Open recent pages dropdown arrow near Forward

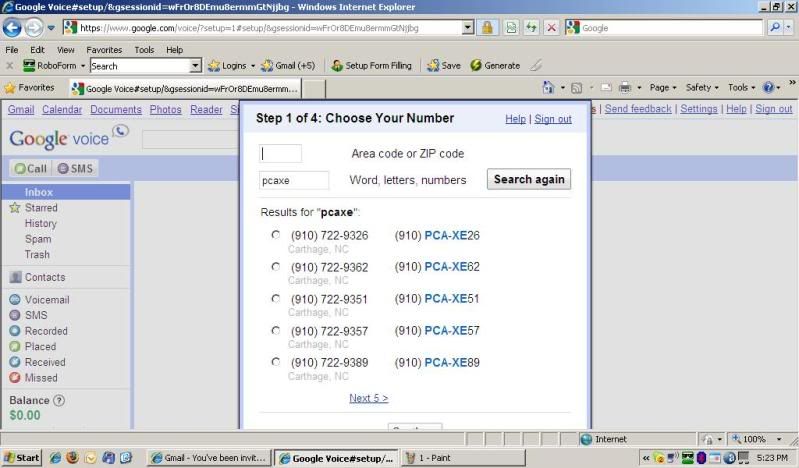click(x=51, y=28)
